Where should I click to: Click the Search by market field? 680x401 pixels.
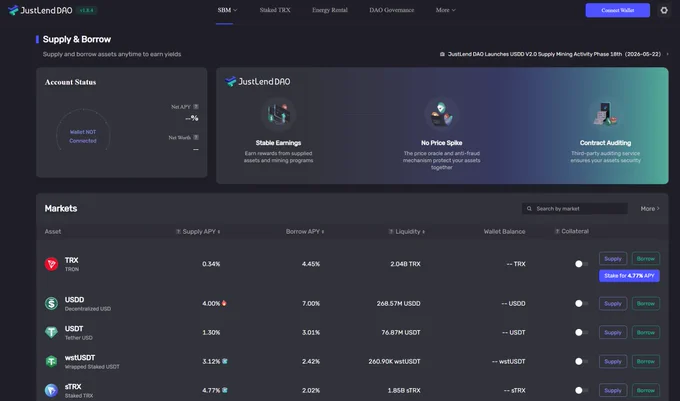[575, 209]
